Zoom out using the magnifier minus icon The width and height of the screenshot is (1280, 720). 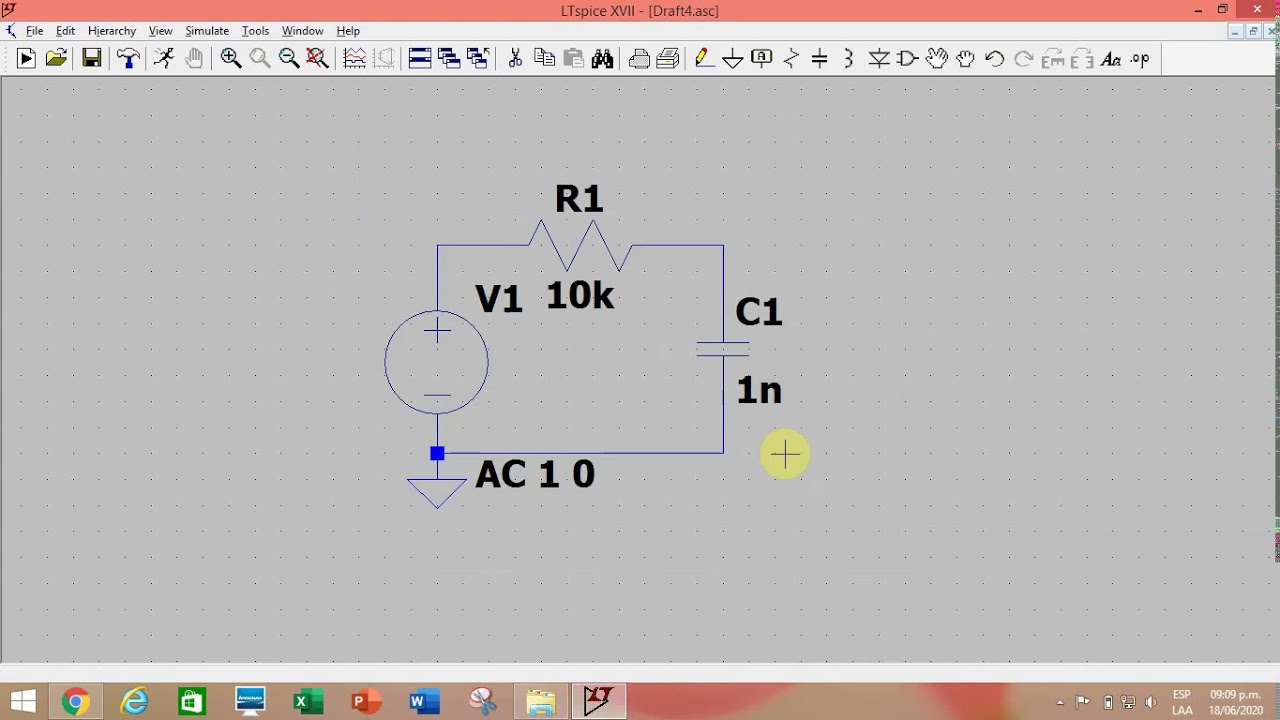click(x=289, y=59)
